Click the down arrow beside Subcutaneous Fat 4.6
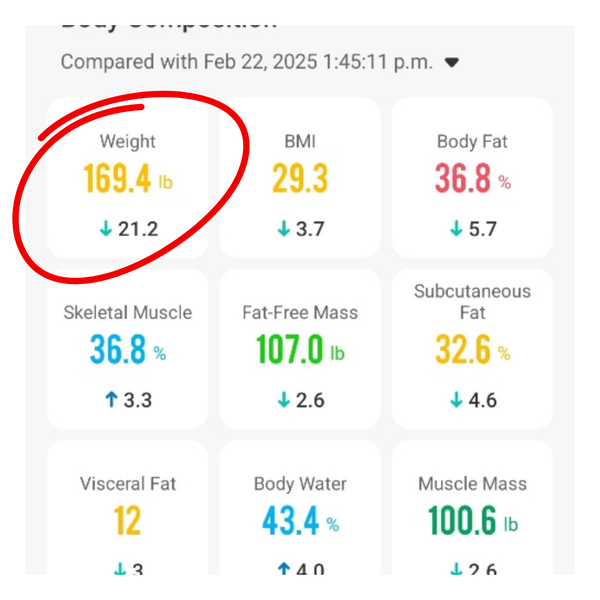Viewport: 600px width, 600px height. coord(456,400)
